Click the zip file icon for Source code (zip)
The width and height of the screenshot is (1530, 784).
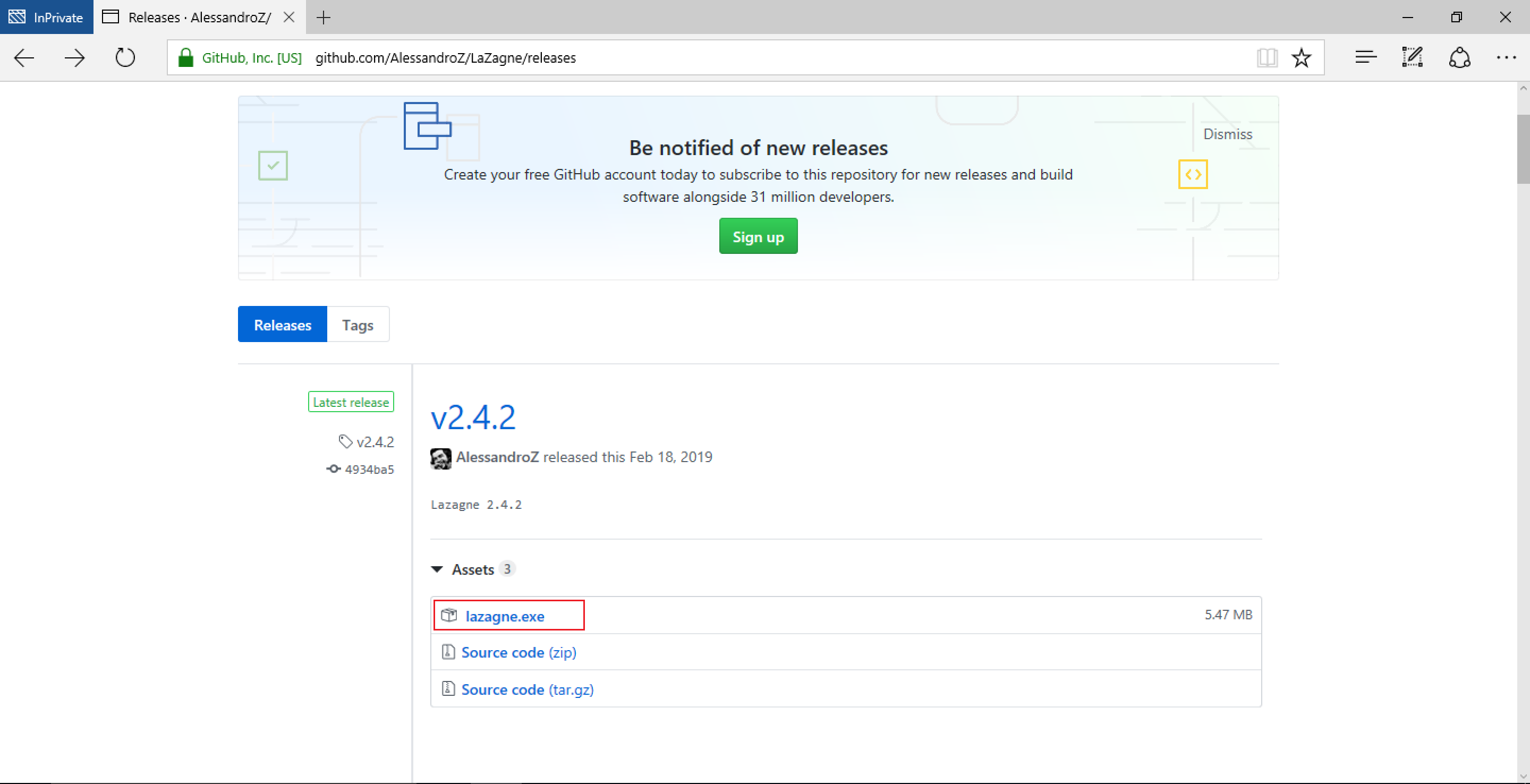[448, 652]
